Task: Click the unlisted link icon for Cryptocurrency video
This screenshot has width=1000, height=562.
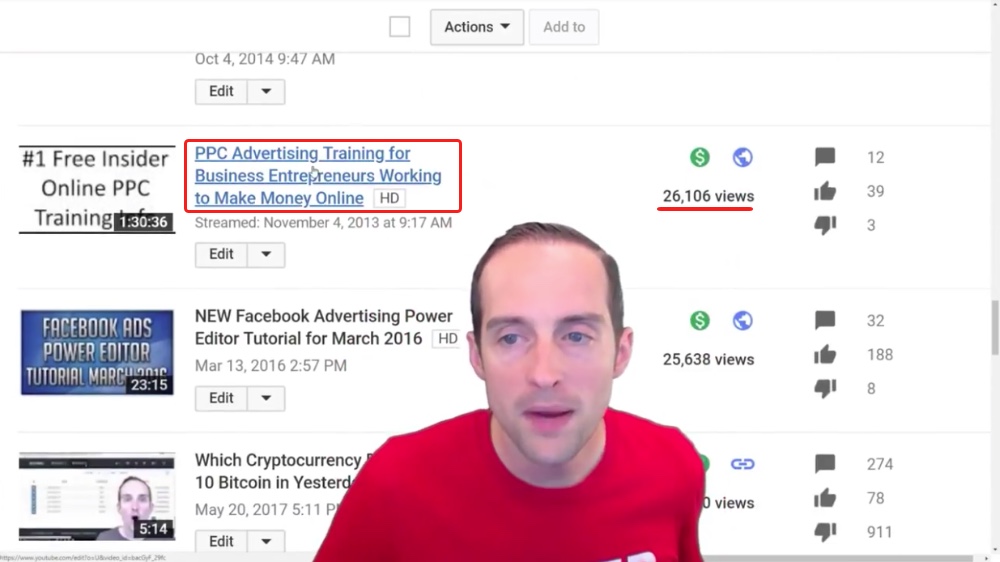Action: [742, 464]
